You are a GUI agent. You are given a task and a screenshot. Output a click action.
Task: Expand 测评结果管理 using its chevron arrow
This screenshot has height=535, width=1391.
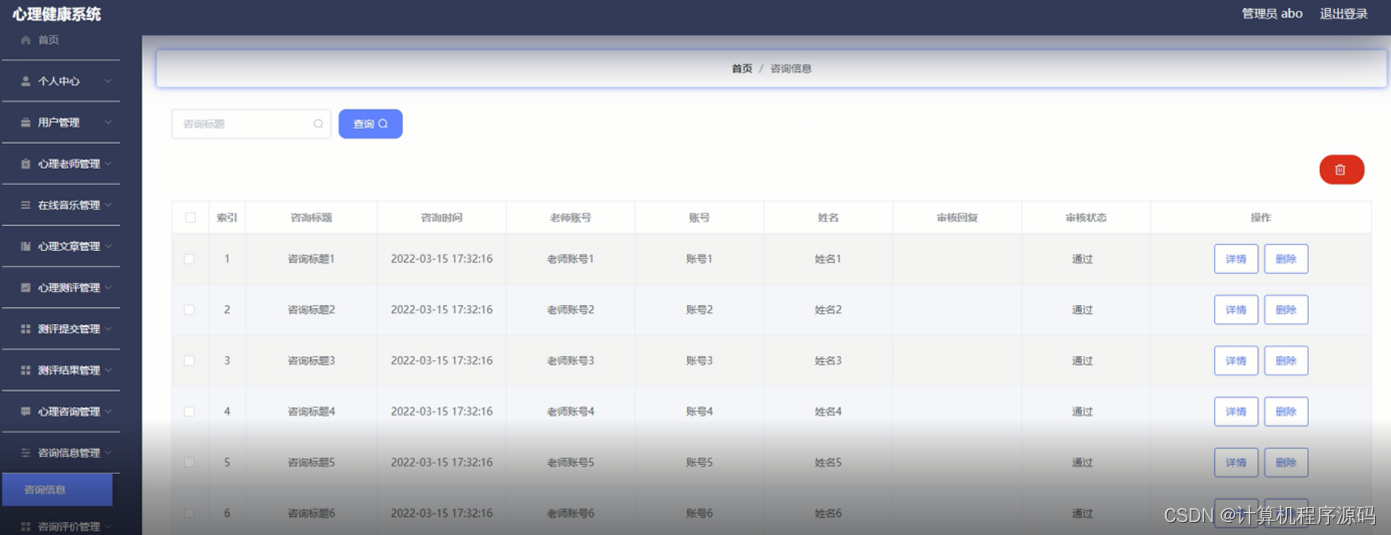tap(107, 370)
